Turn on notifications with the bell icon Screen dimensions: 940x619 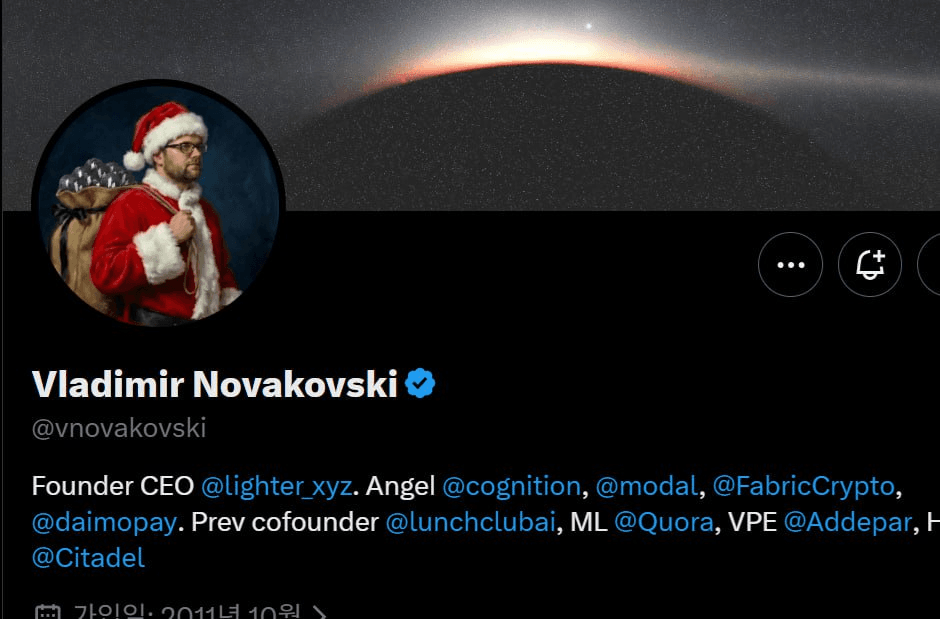869,265
